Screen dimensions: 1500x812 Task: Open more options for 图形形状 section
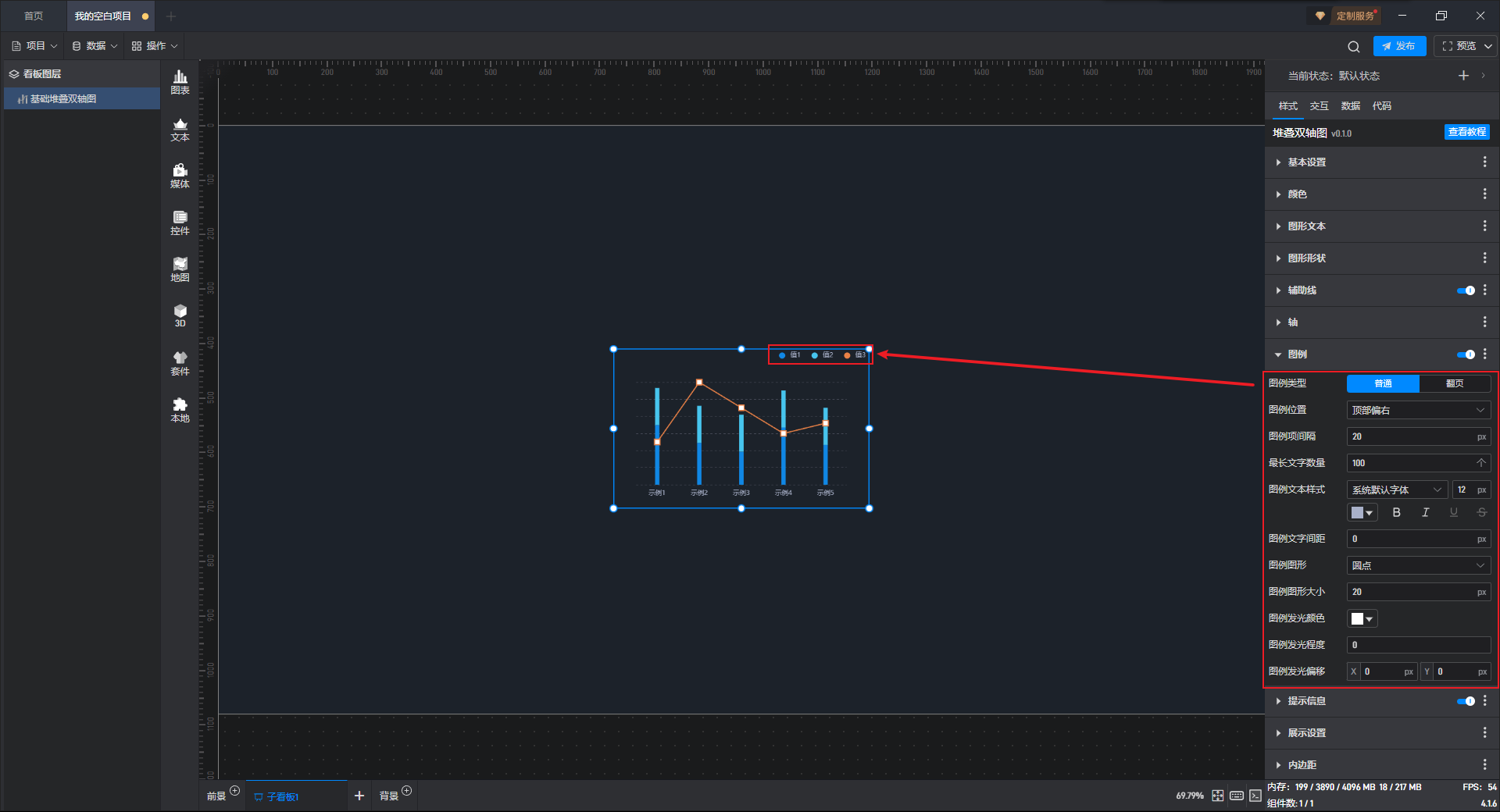click(1484, 258)
